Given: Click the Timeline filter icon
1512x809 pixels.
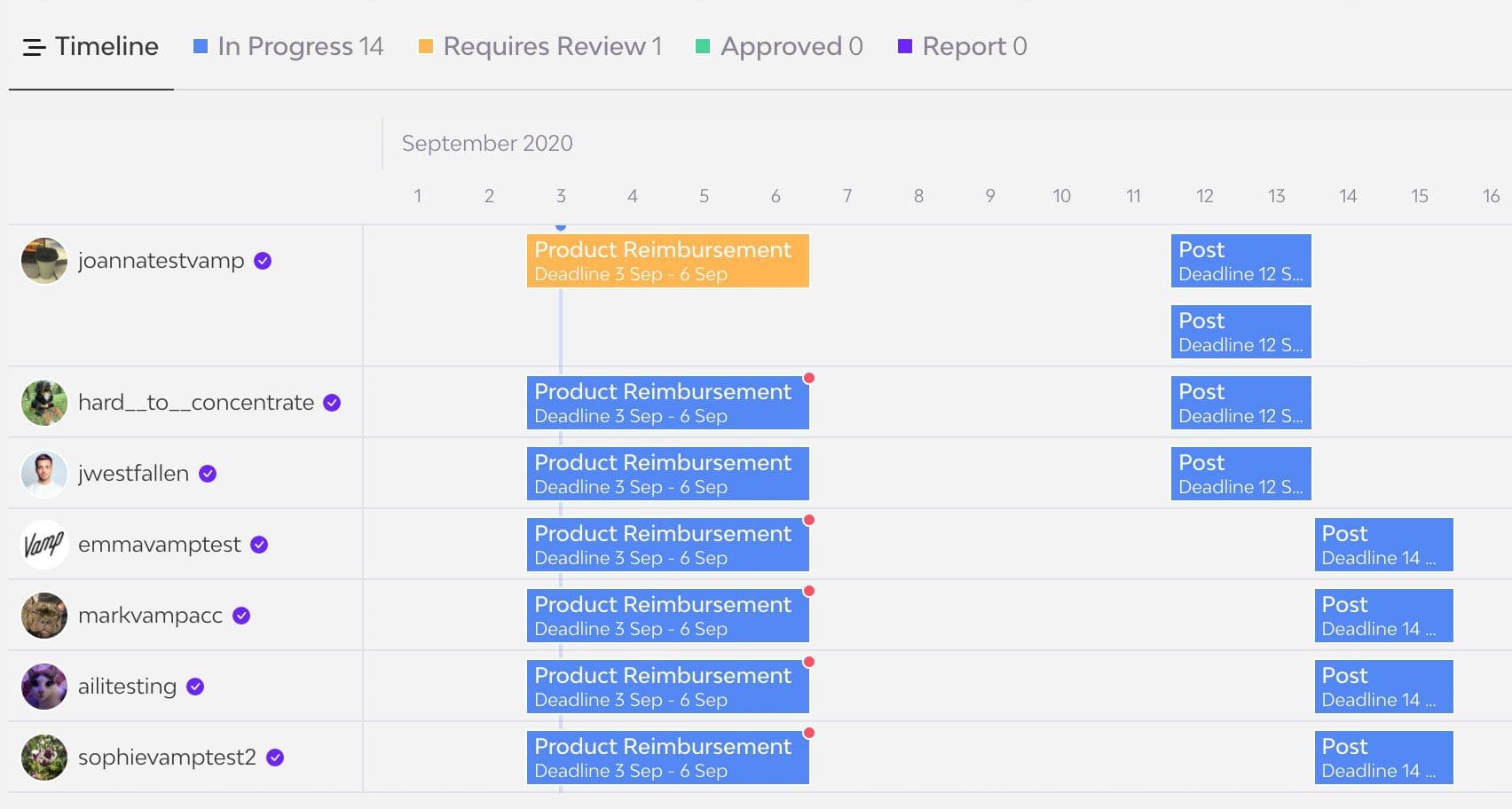Looking at the screenshot, I should coord(33,47).
